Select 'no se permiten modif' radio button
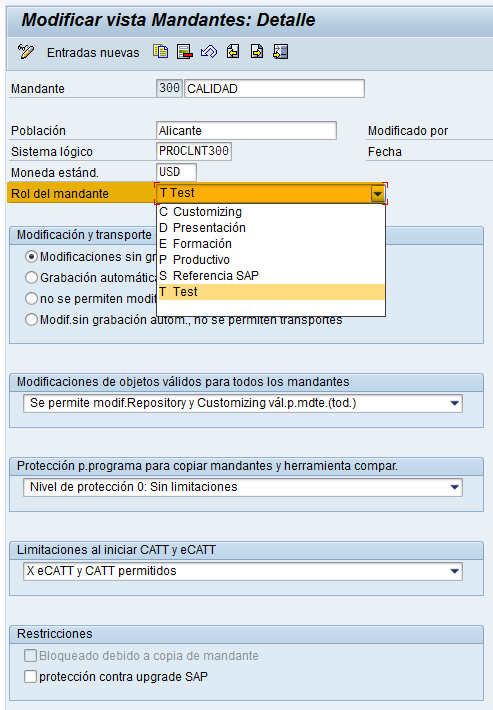493x710 pixels. (31, 298)
